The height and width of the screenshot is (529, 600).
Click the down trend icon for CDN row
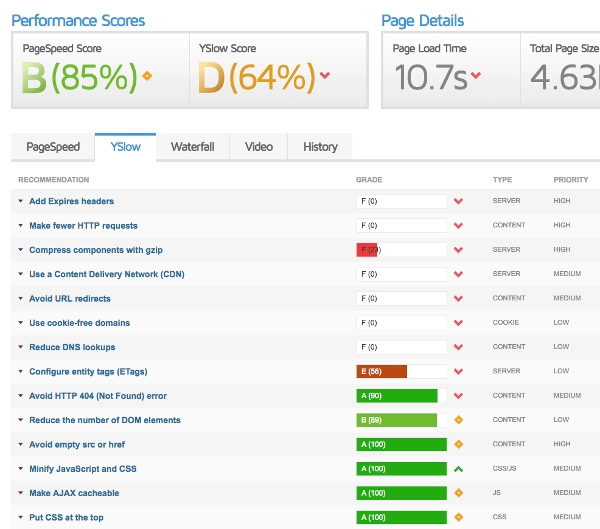[458, 274]
